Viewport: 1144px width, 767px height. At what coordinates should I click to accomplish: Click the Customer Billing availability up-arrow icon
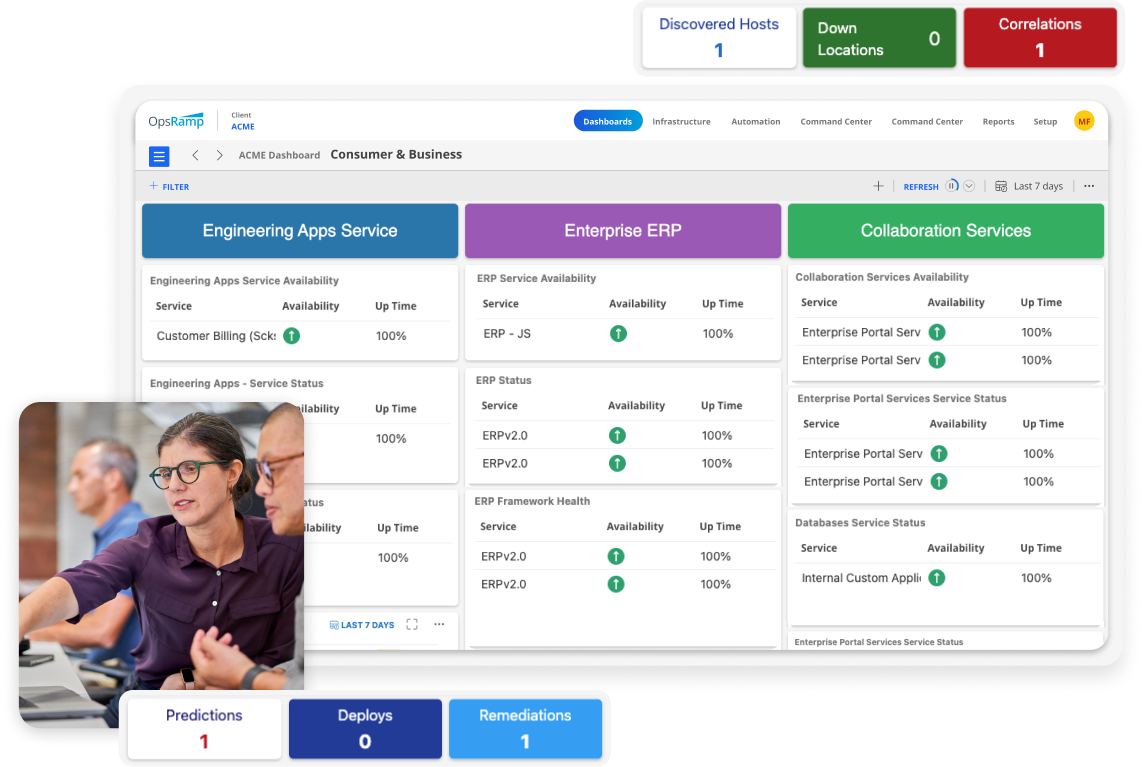click(291, 336)
